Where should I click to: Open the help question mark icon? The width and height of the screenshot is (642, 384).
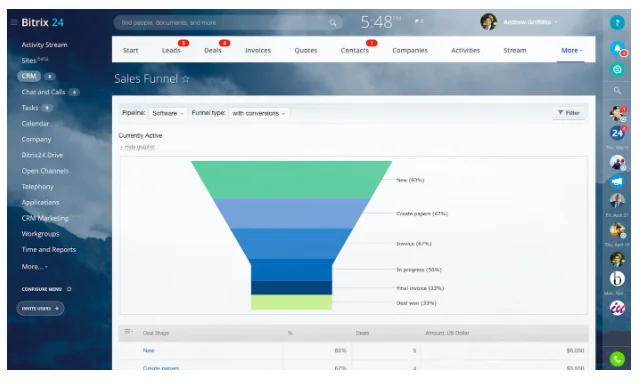tap(617, 23)
